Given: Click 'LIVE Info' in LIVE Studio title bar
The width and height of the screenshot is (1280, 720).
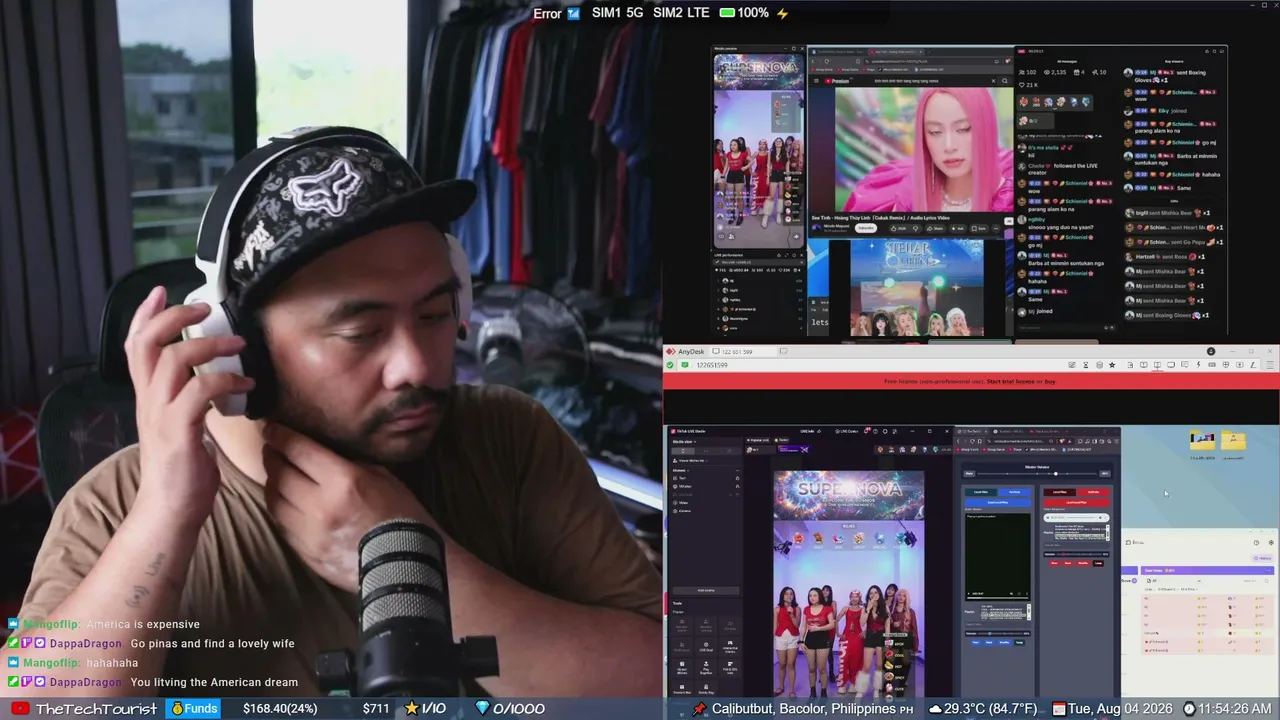Looking at the screenshot, I should (808, 431).
